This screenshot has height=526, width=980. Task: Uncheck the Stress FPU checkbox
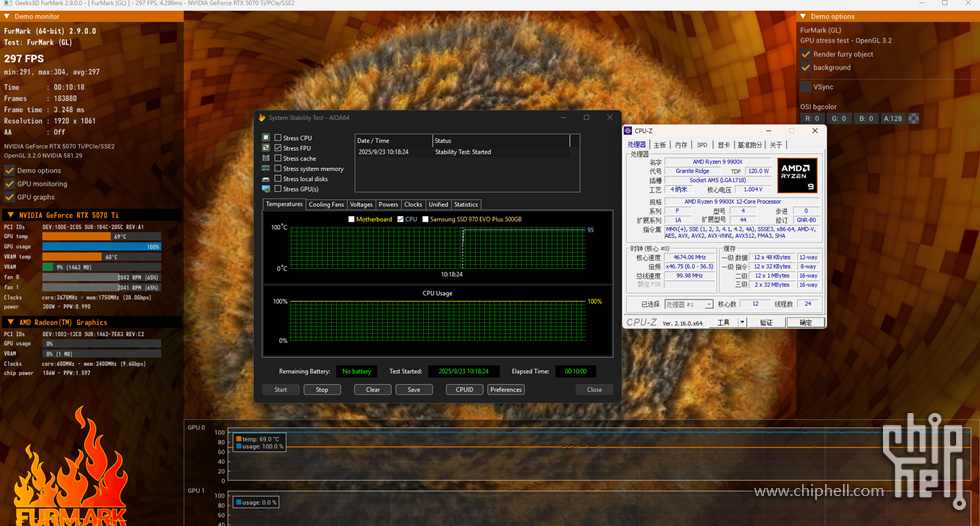278,148
